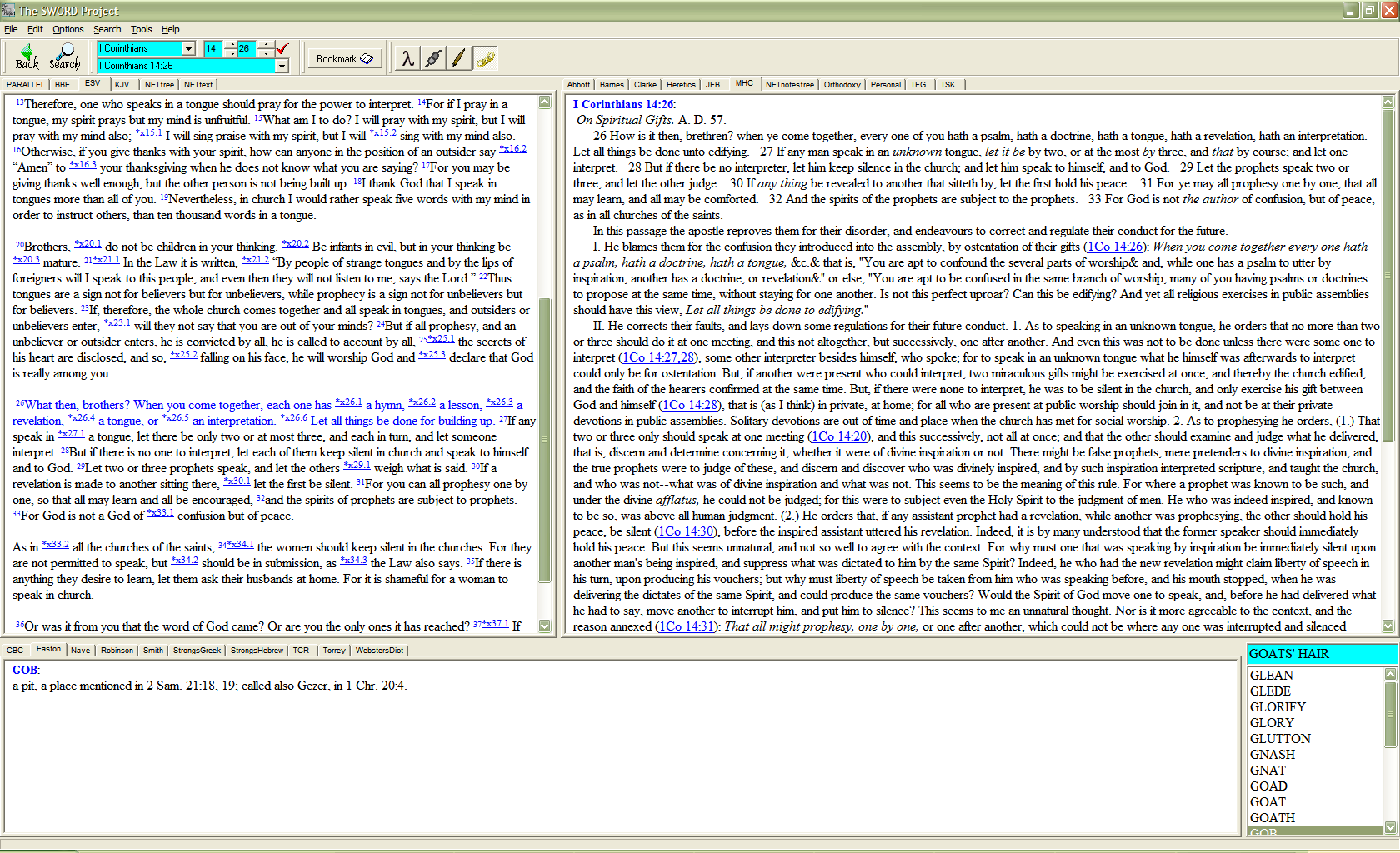This screenshot has width=1400, height=853.
Task: Open the Tools menu
Action: pos(141,29)
